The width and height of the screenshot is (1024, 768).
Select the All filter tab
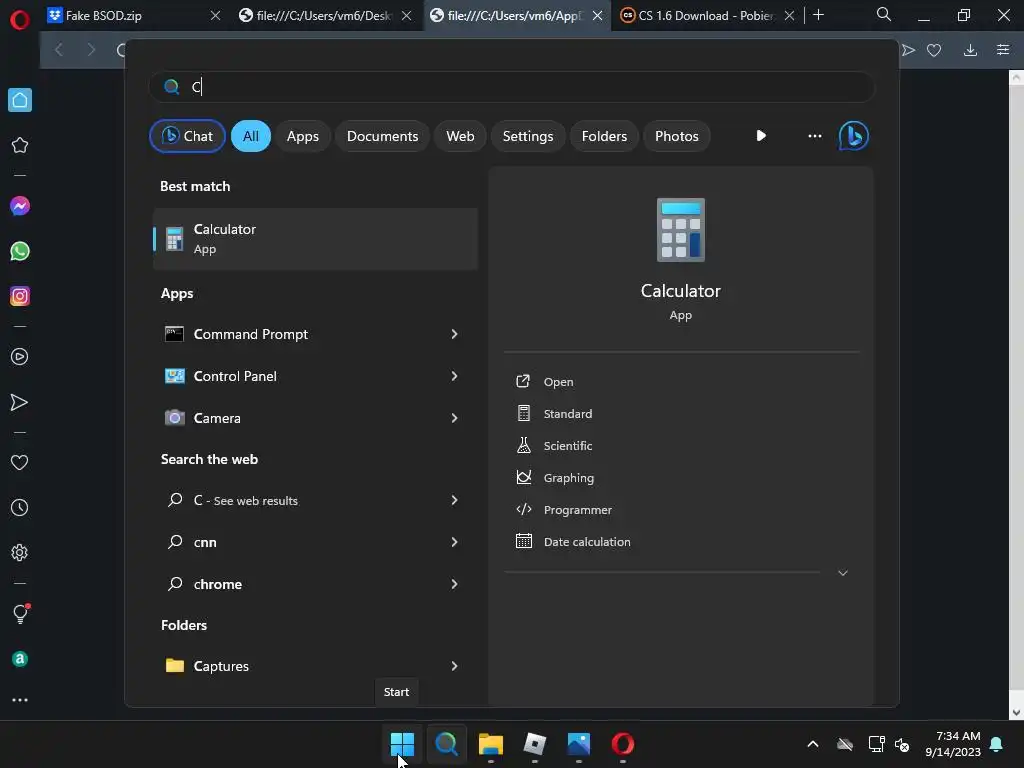[251, 136]
